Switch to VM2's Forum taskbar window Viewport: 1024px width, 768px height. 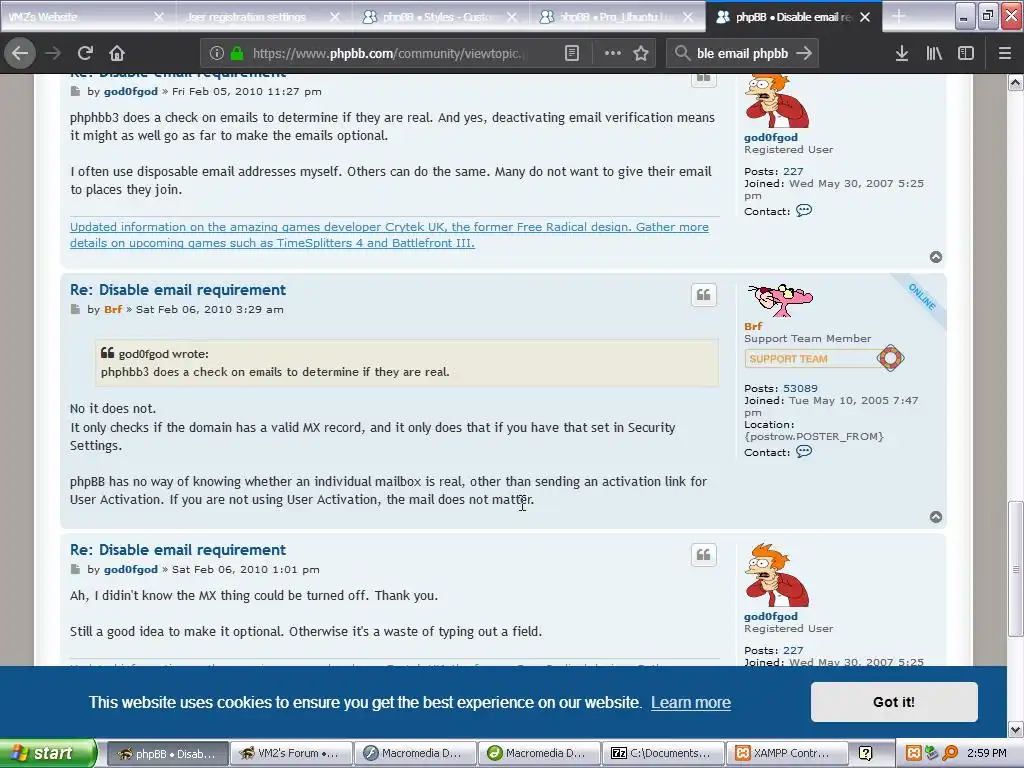tap(291, 753)
